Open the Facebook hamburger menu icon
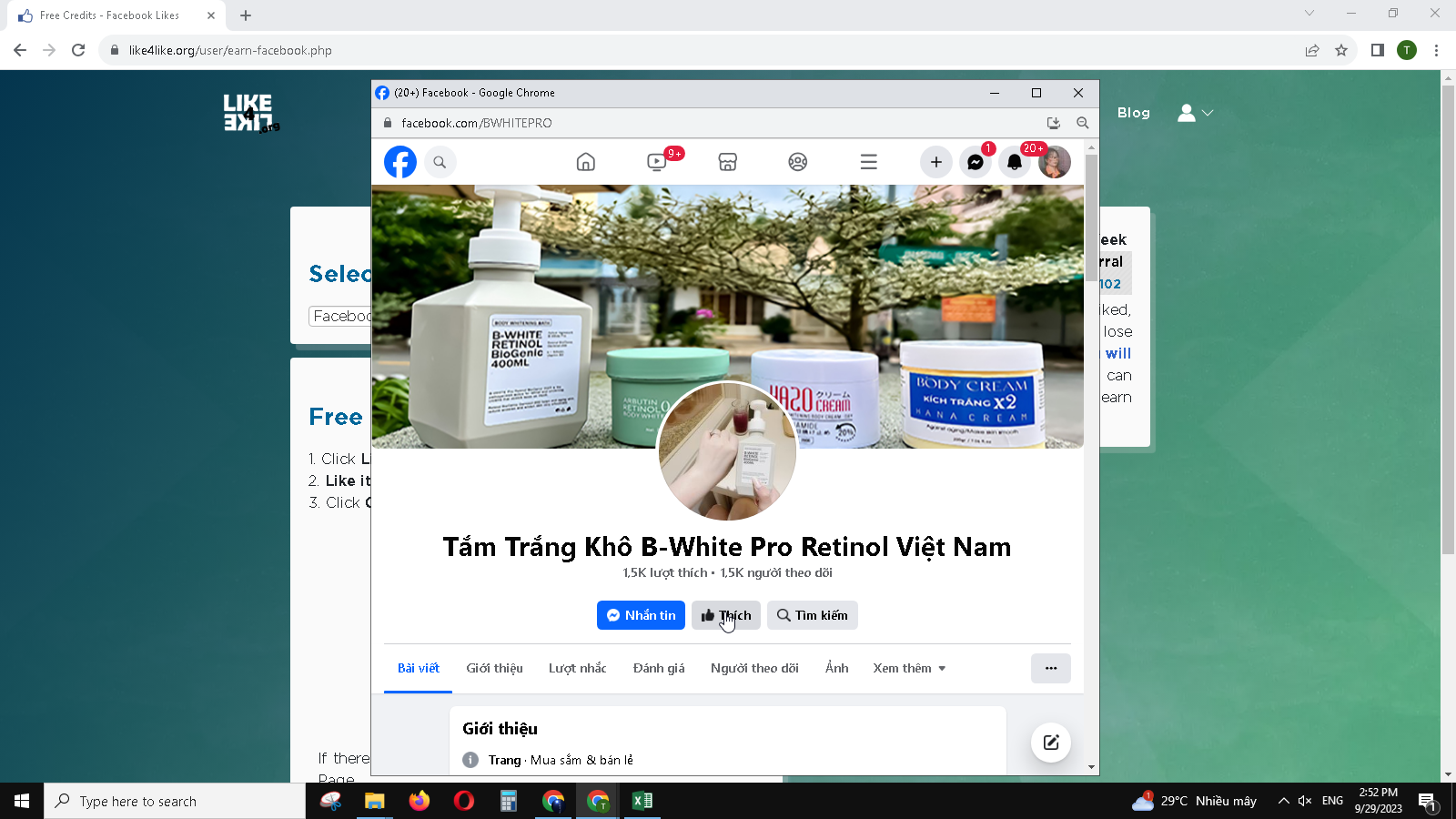The height and width of the screenshot is (819, 1456). click(869, 162)
